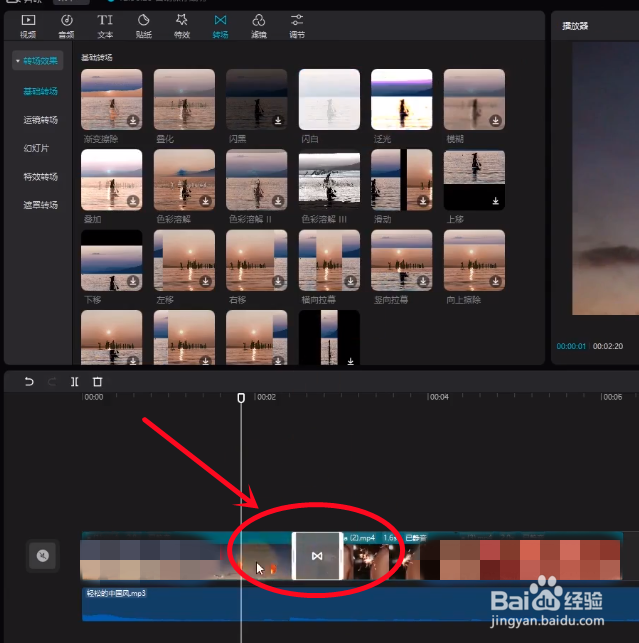Download the 色彩溶解 II transition
639x643 pixels.
coord(278,201)
